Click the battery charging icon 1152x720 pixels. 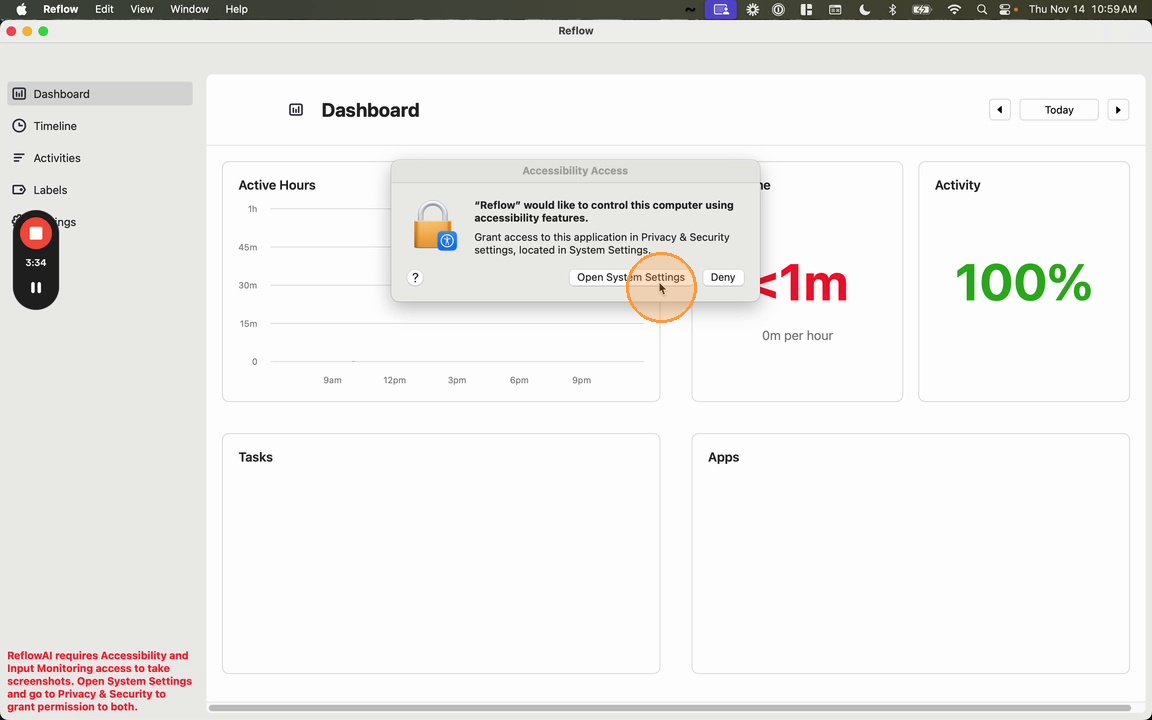coord(921,10)
